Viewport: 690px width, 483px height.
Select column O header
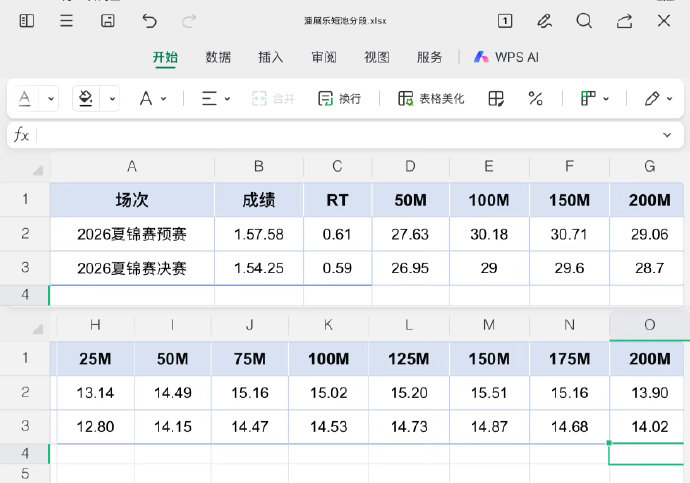click(x=650, y=325)
